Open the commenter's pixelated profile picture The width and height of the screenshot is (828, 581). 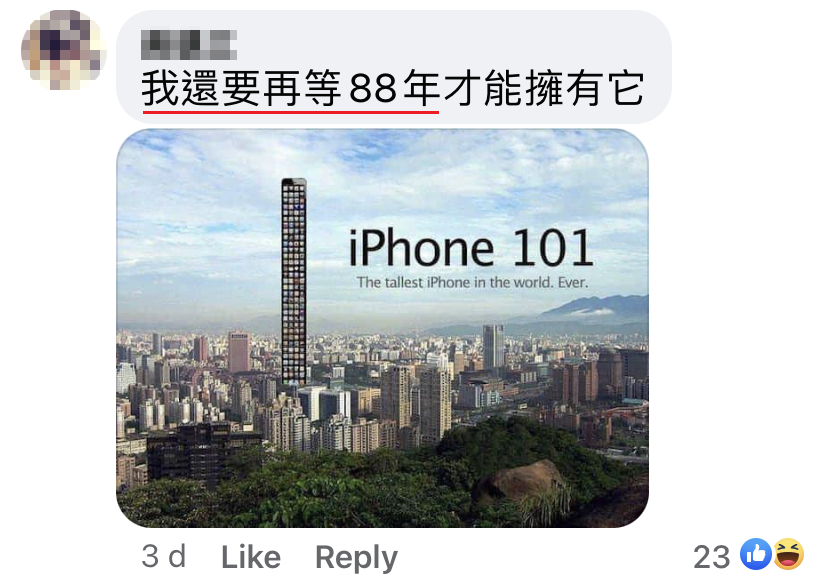tap(62, 50)
